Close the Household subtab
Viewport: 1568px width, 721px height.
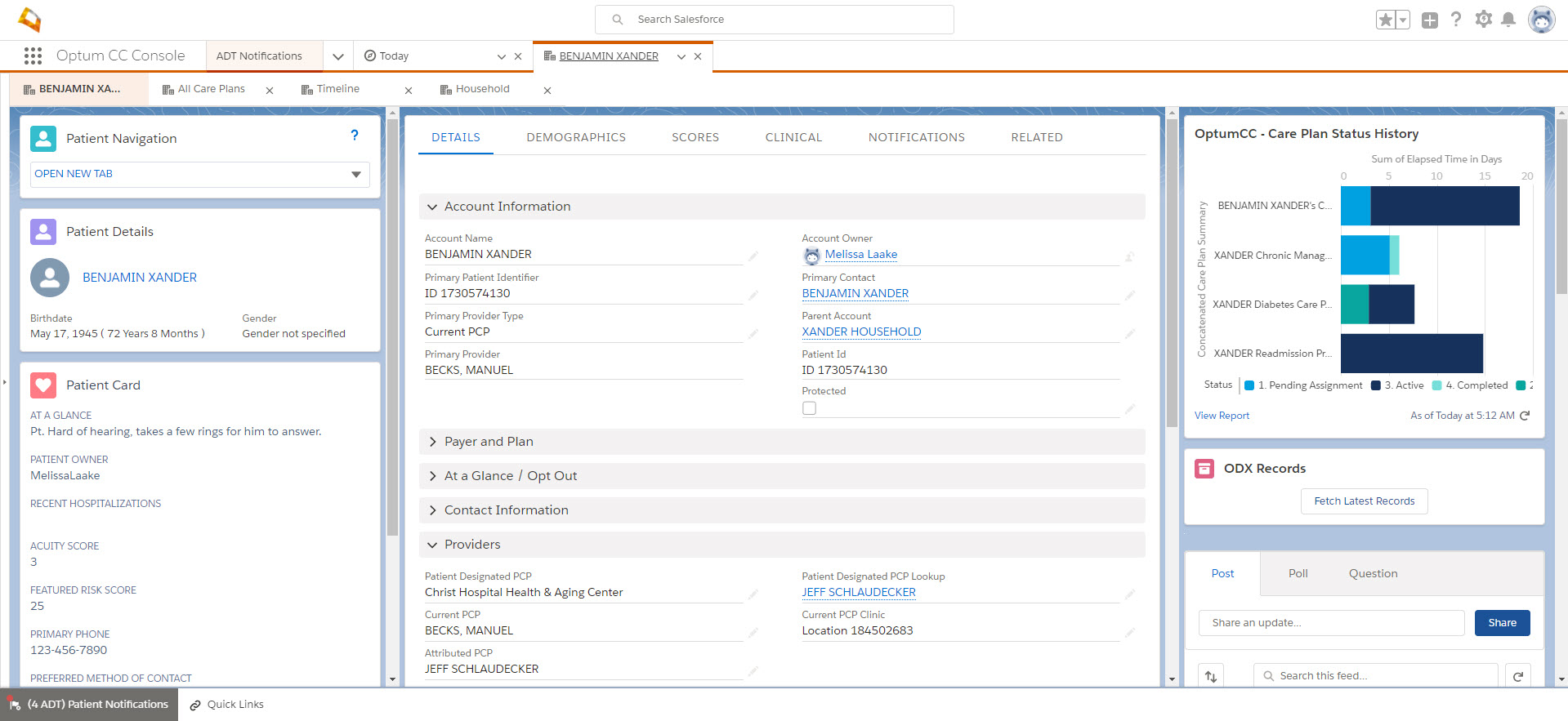[x=547, y=91]
